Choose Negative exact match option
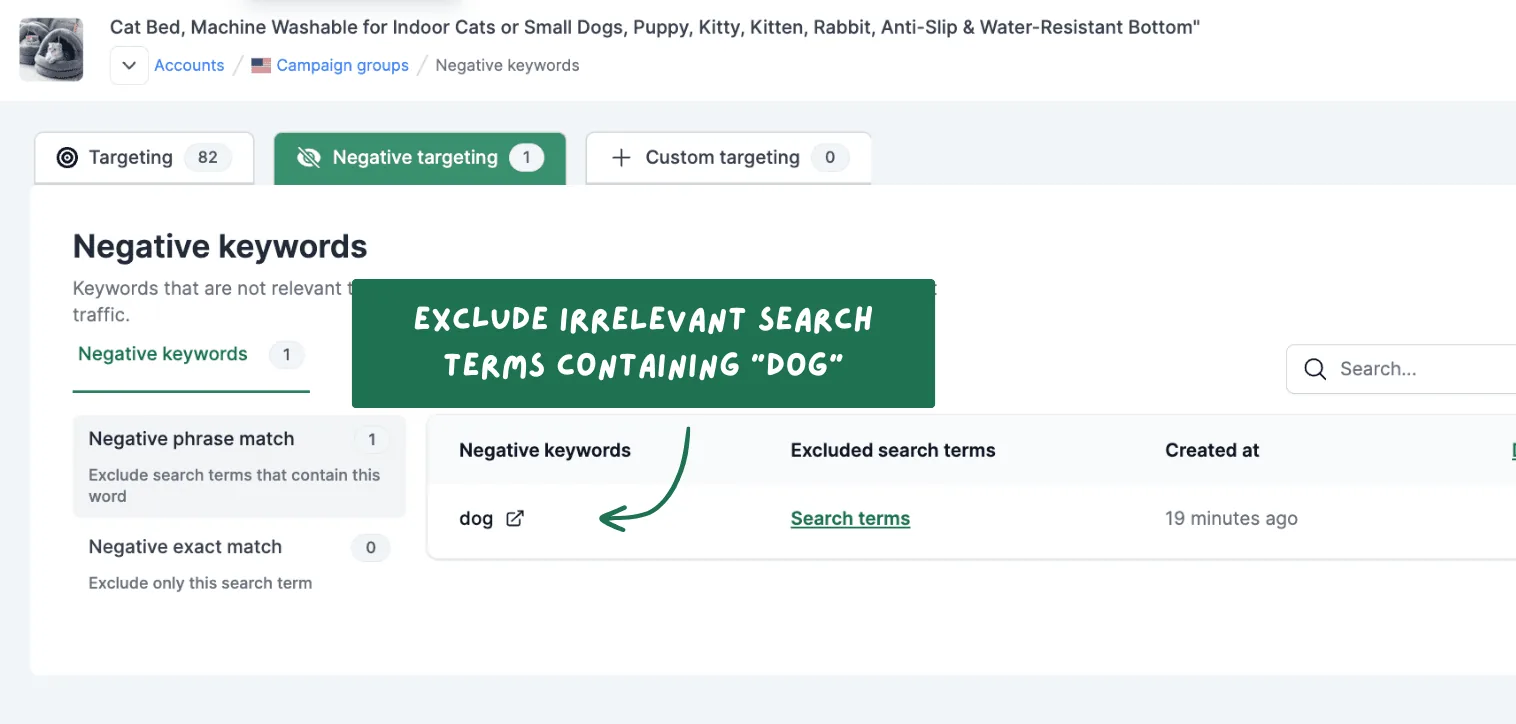The width and height of the screenshot is (1516, 724). point(239,564)
